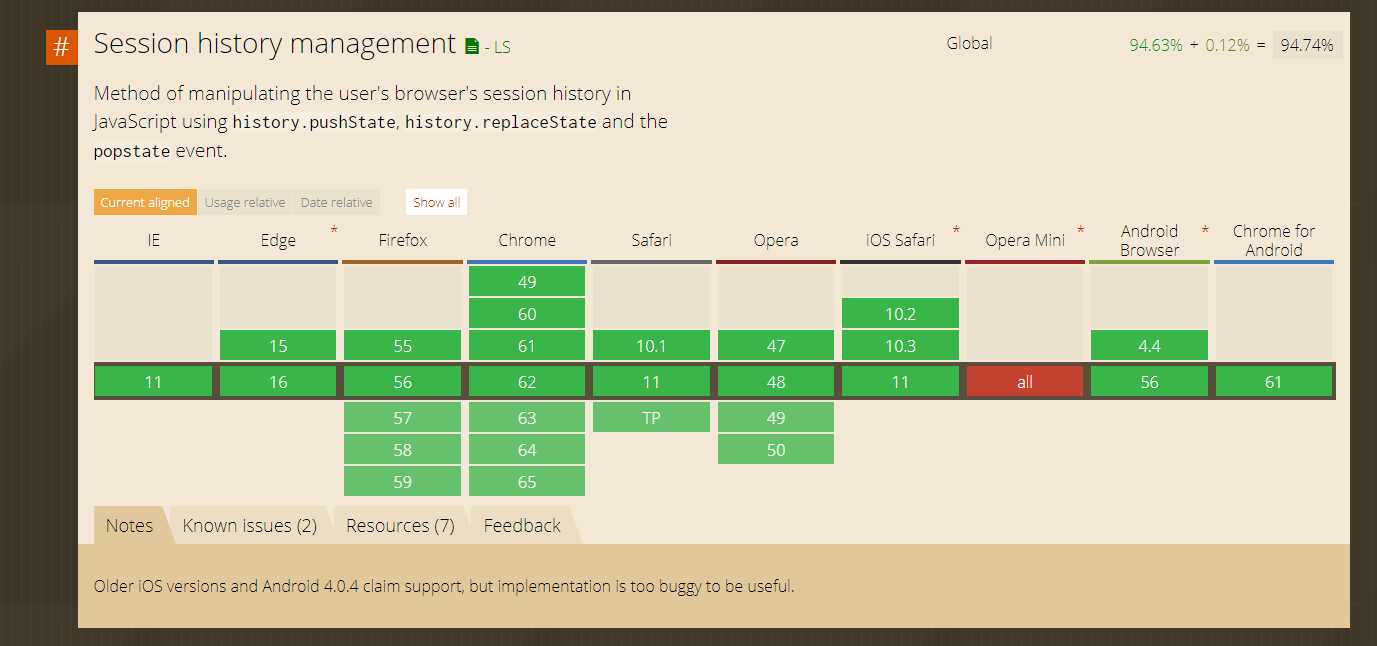This screenshot has height=646, width=1377.
Task: Click the Session history management title
Action: point(275,44)
